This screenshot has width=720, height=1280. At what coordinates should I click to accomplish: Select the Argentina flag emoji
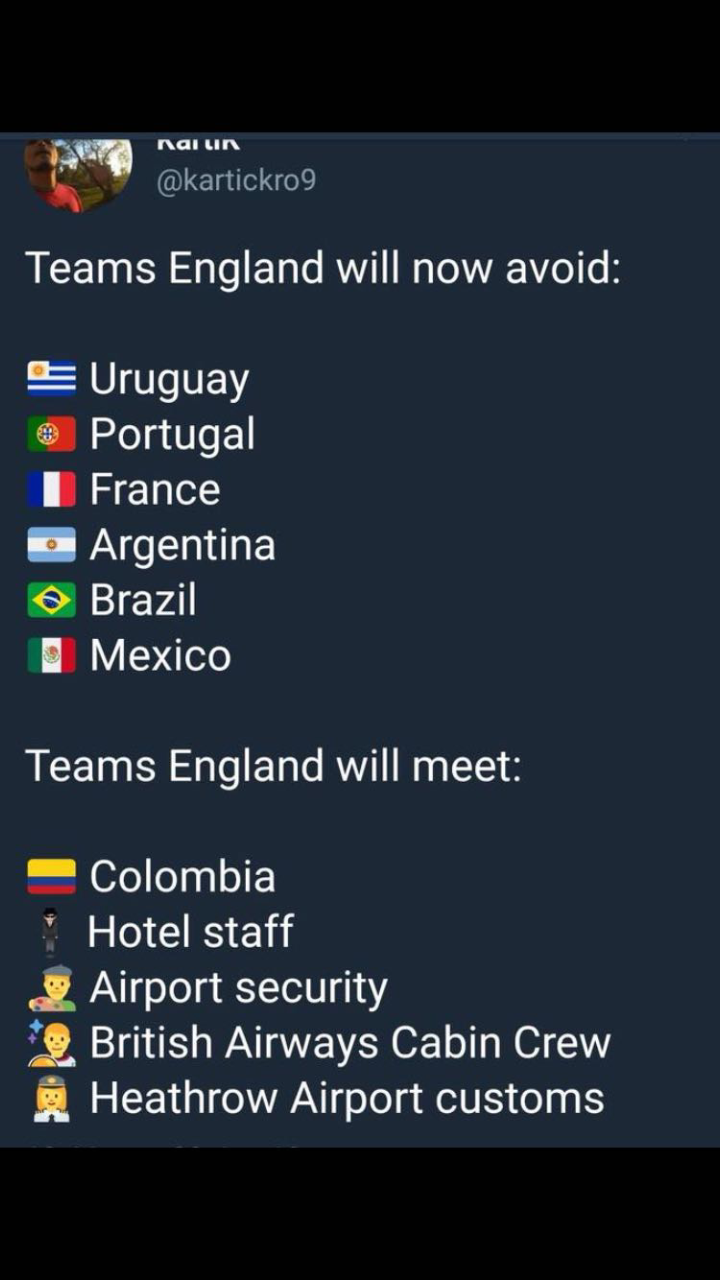(51, 544)
